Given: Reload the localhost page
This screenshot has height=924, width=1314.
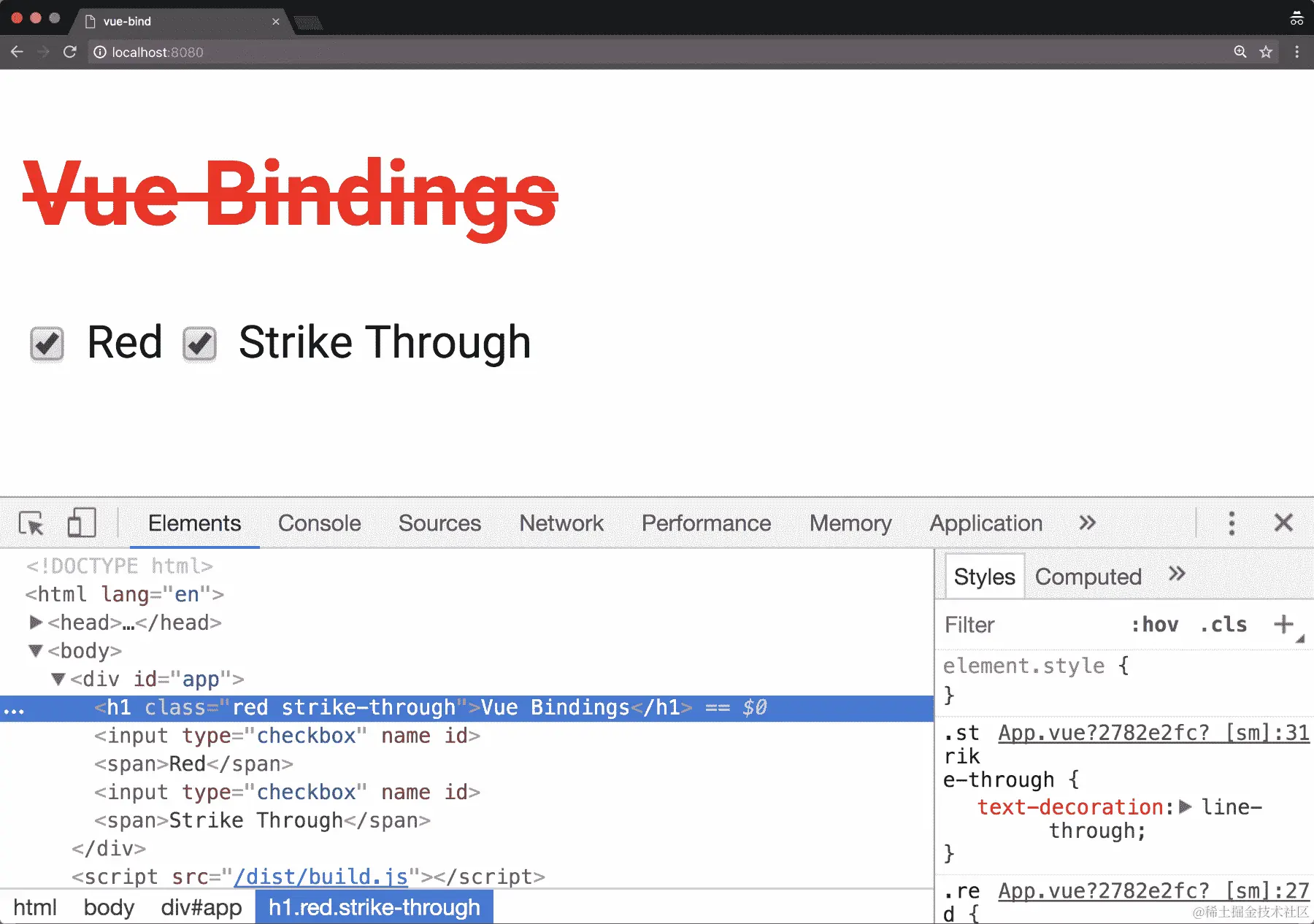Looking at the screenshot, I should [70, 52].
